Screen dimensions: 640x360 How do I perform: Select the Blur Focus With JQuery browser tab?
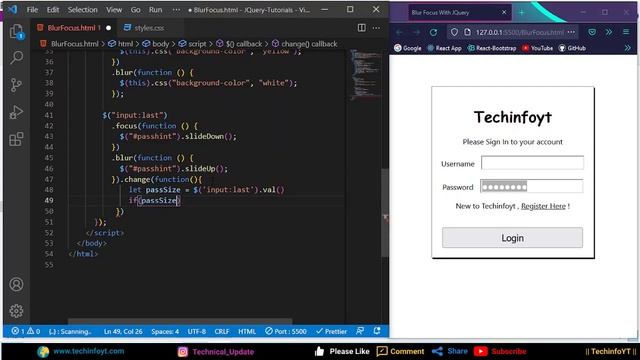[x=459, y=13]
